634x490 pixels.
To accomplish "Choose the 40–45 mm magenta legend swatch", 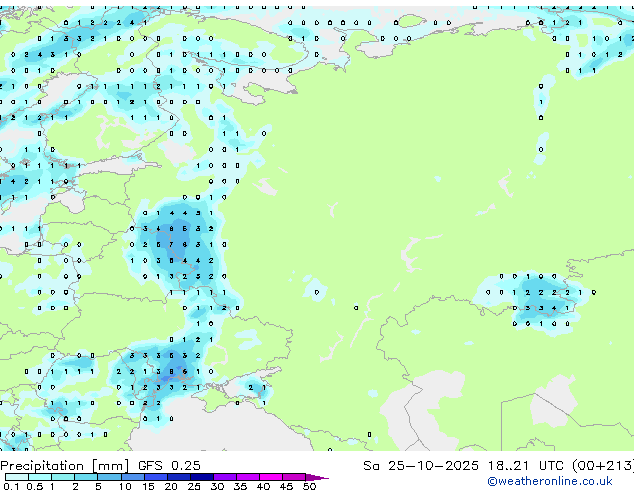I will [x=271, y=477].
